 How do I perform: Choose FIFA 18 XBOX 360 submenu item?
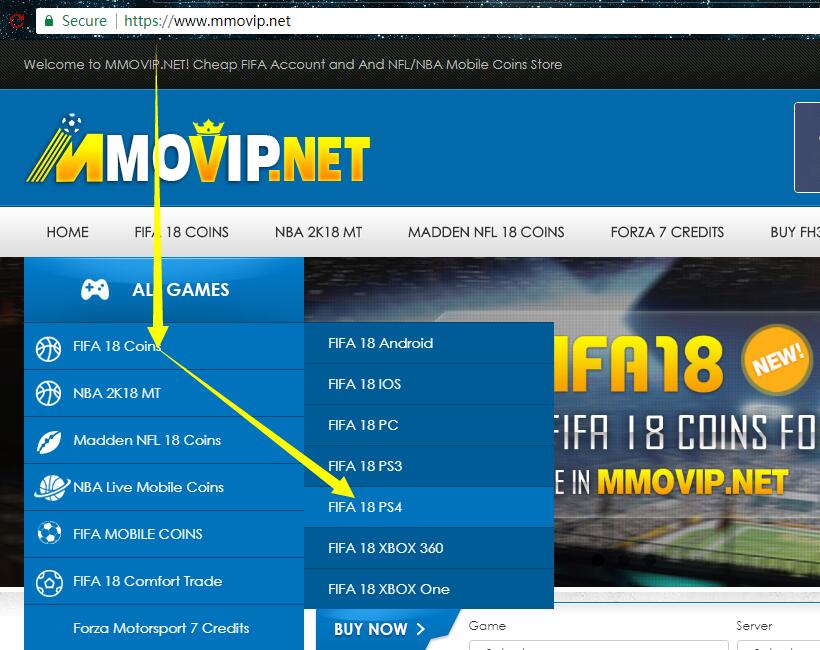point(429,548)
